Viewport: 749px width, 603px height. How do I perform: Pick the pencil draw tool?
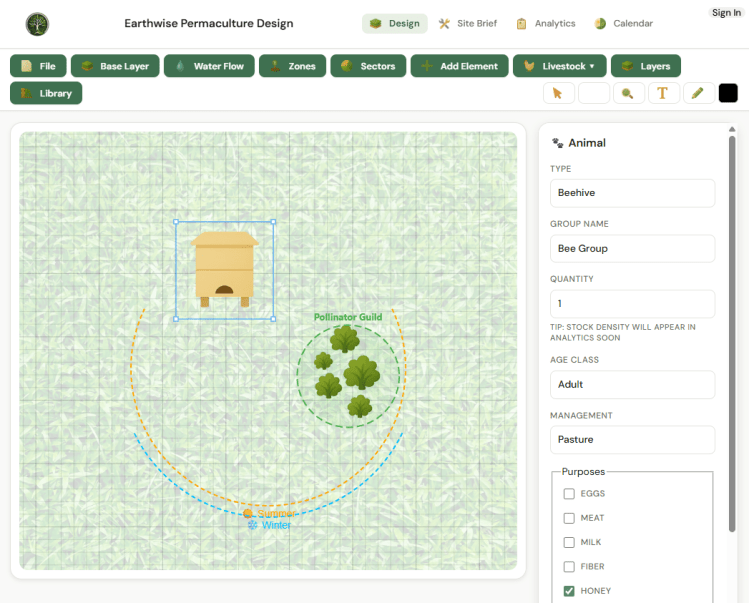(698, 93)
